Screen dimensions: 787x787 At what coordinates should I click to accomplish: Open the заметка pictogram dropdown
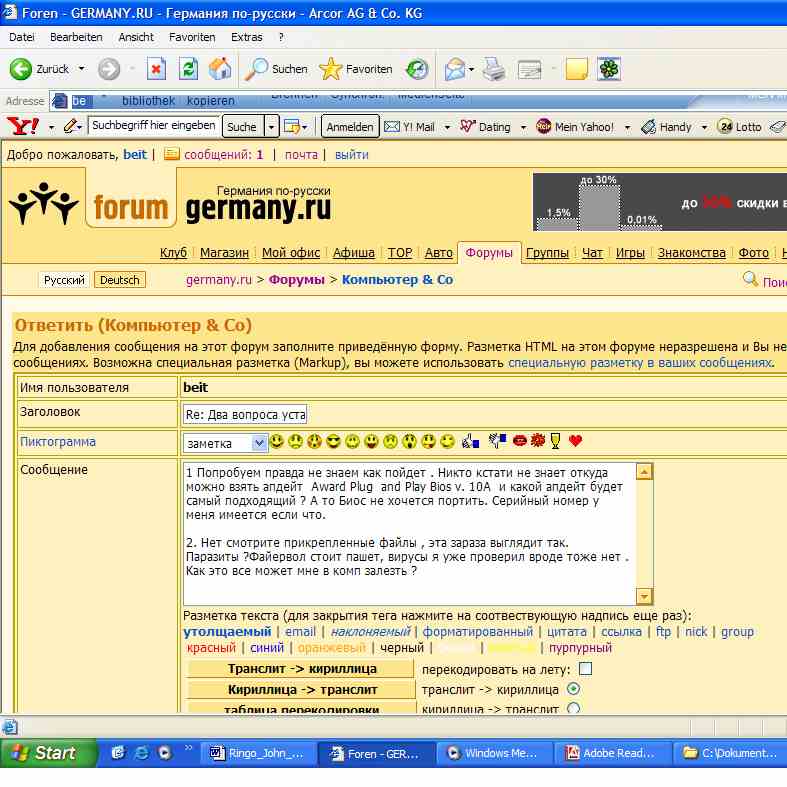point(225,443)
